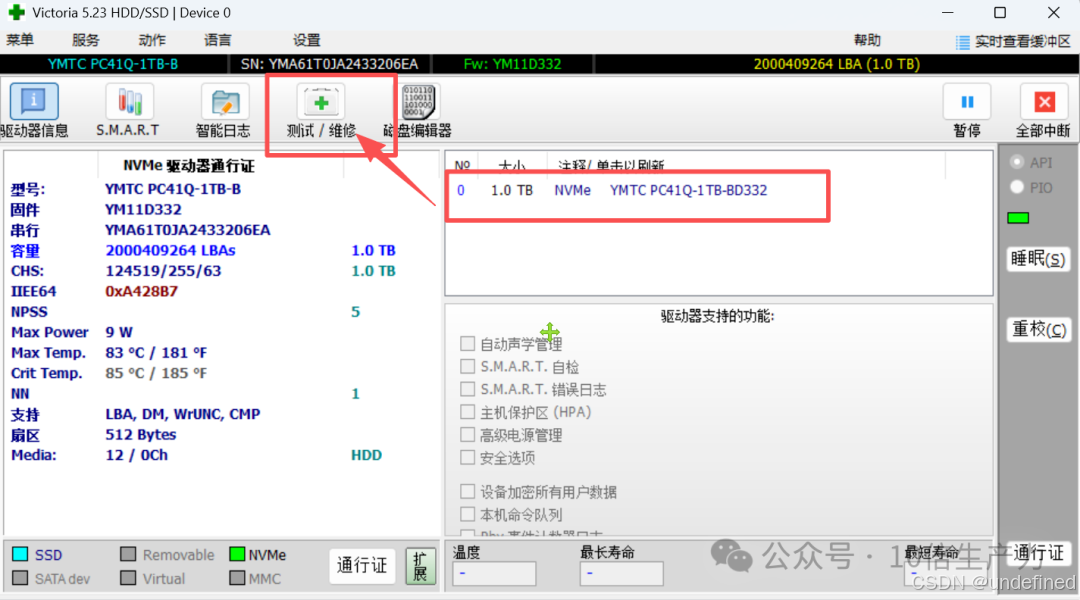This screenshot has width=1080, height=600.
Task: Click the 2000409264 LBA (1.0 TB) header text
Action: (837, 64)
